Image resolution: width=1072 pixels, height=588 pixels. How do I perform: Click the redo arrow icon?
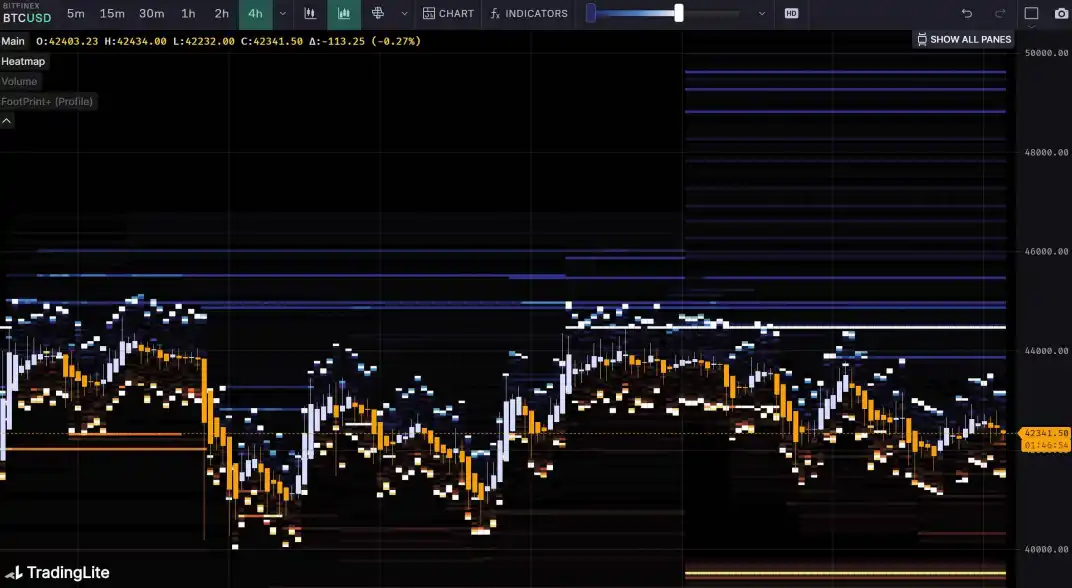(999, 14)
